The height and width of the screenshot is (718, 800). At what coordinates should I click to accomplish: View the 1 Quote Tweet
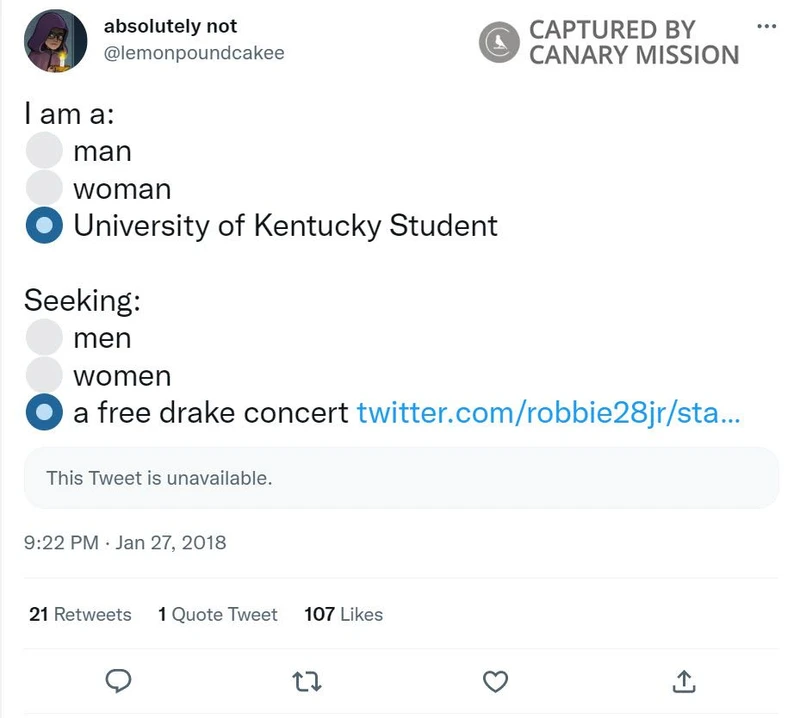tap(217, 614)
